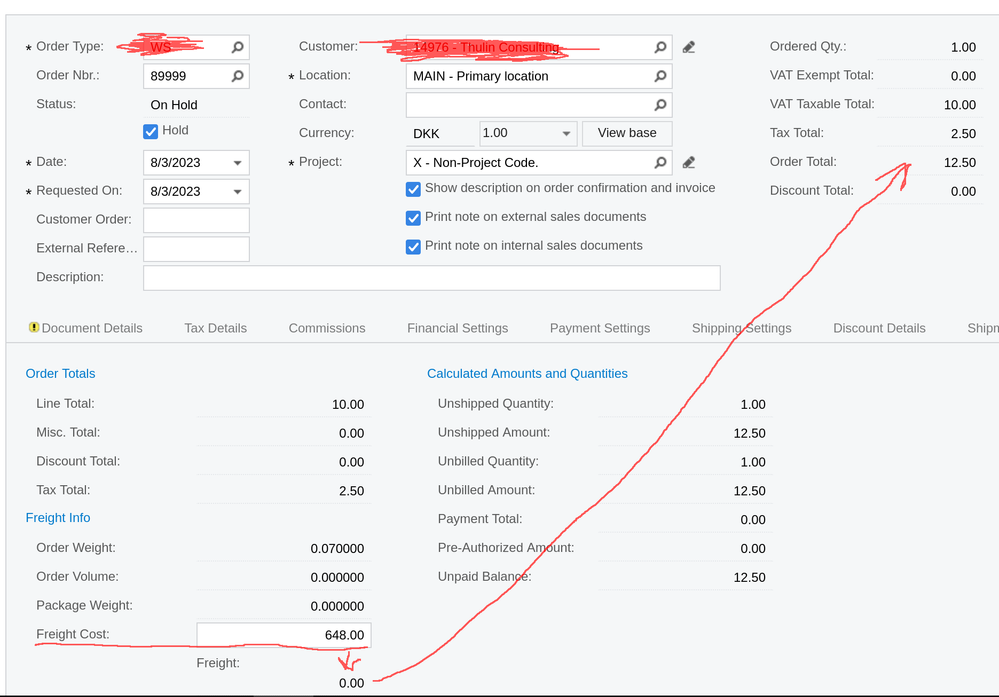Open Order Type lookup magnifier
This screenshot has height=697, width=999.
[237, 47]
